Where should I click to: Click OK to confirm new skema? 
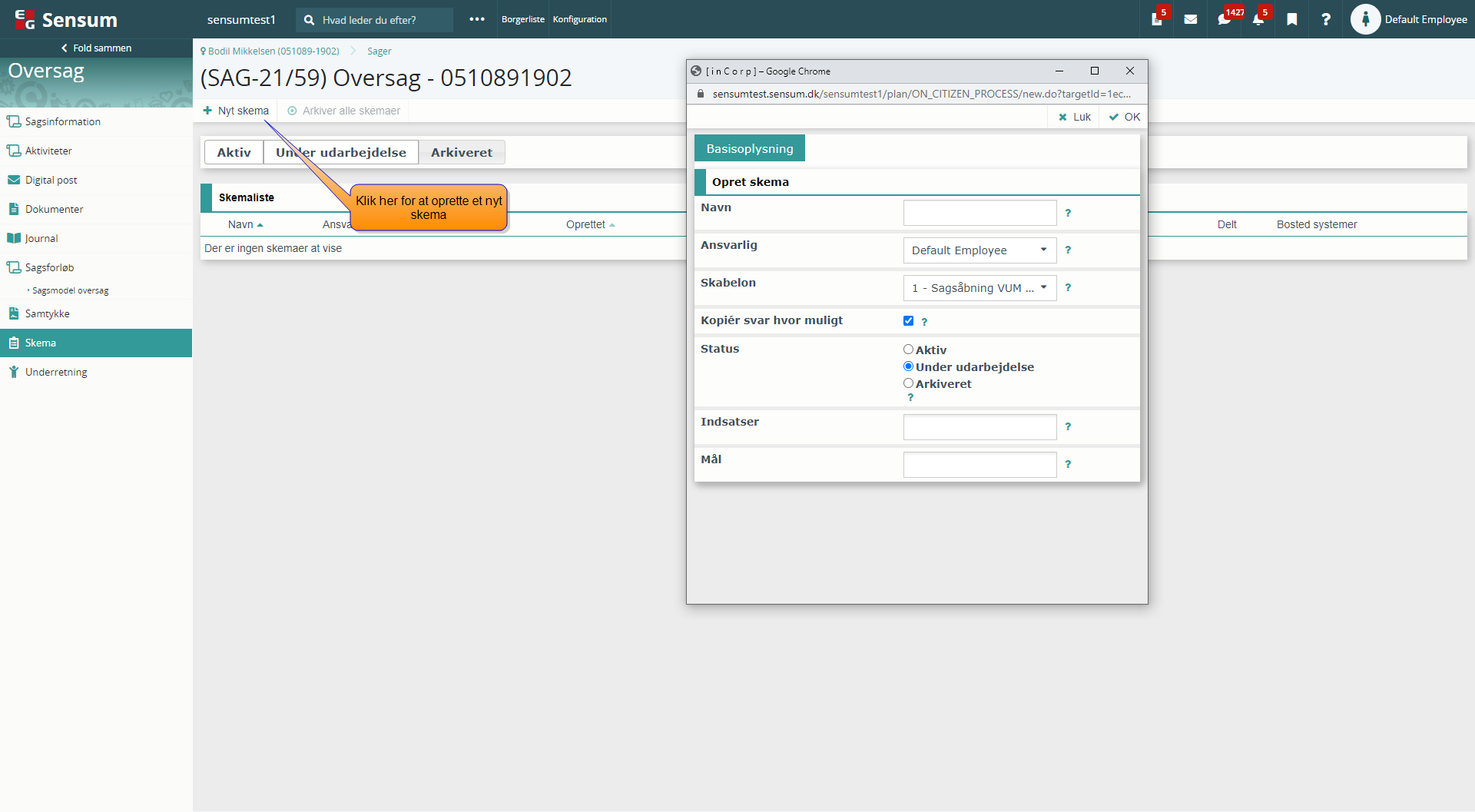tap(1124, 117)
